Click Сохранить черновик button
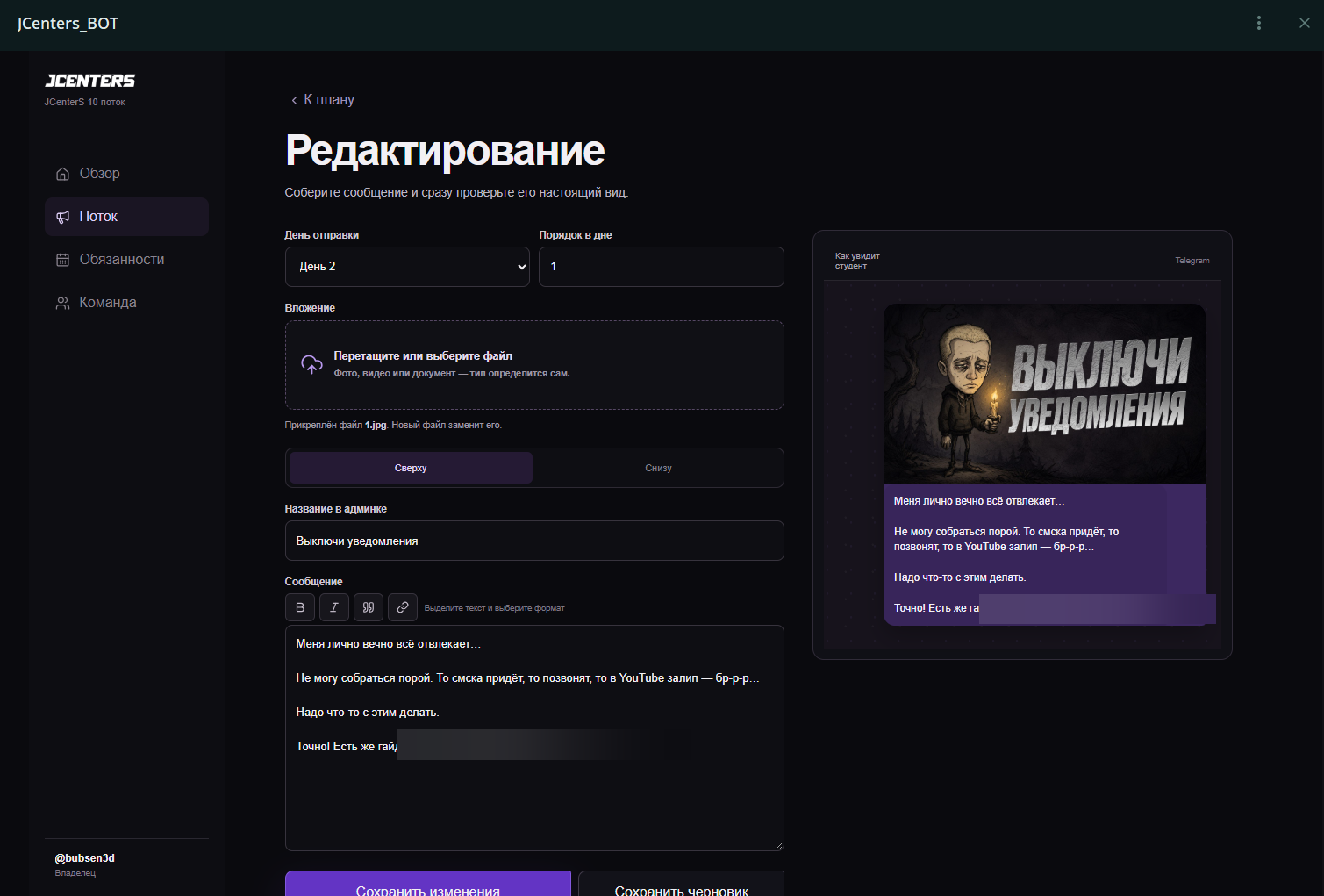The image size is (1324, 896). point(681,884)
